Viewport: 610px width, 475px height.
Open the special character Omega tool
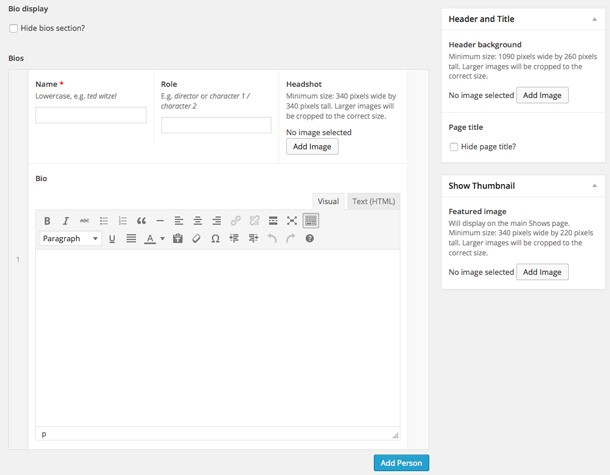point(215,238)
